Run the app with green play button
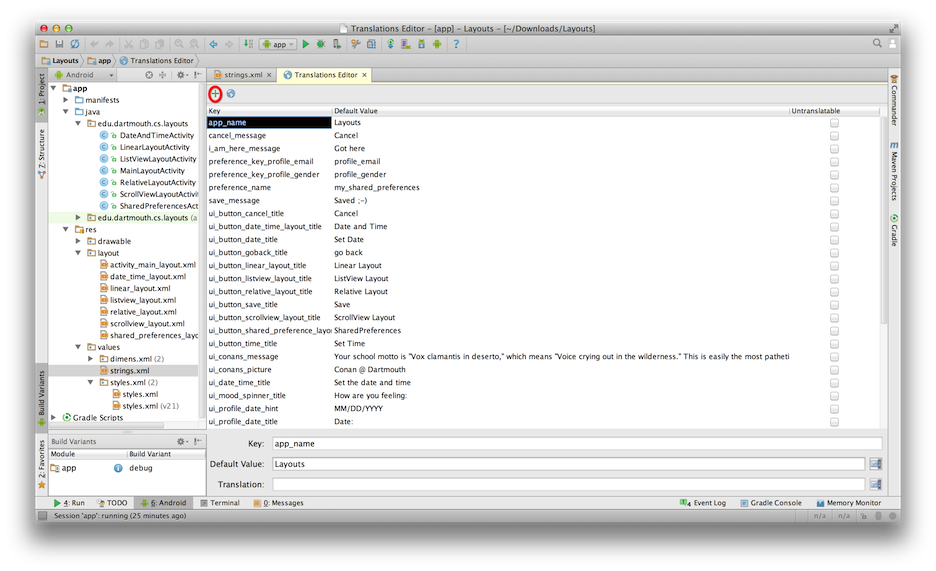The height and width of the screenshot is (571, 936). (x=306, y=44)
